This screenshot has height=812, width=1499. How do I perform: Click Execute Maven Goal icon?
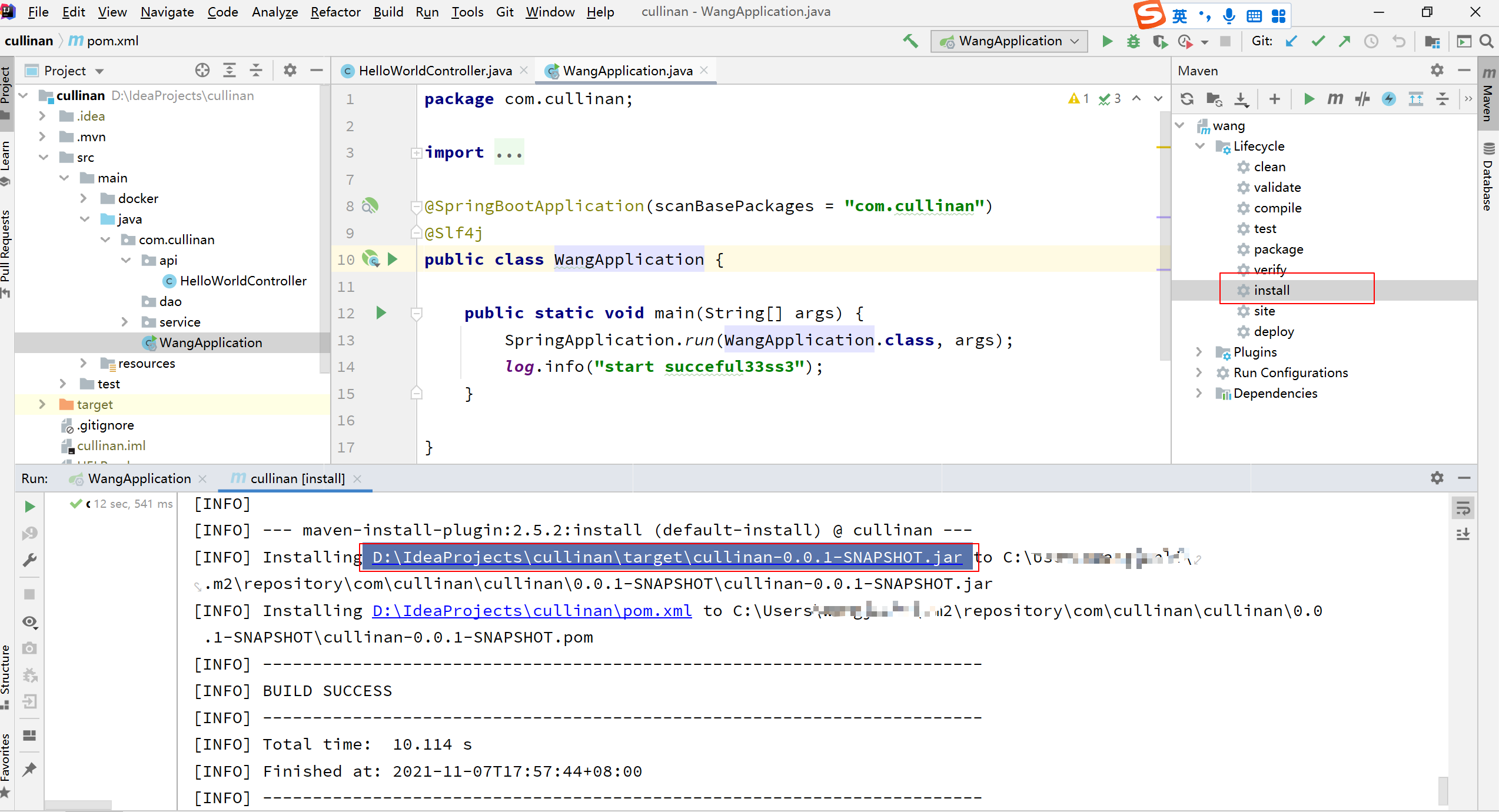(1335, 99)
